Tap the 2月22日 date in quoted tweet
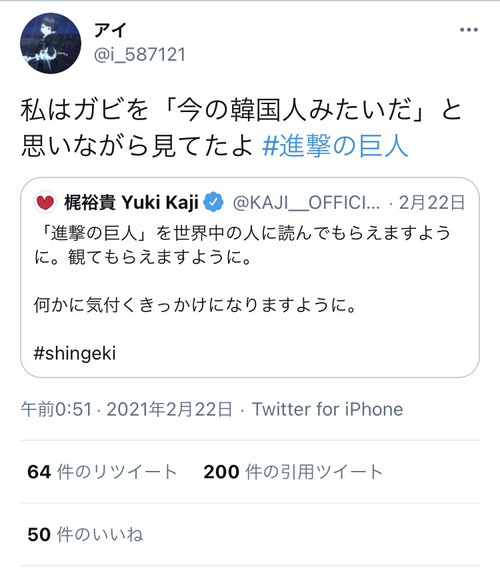This screenshot has width=500, height=569. tap(431, 202)
